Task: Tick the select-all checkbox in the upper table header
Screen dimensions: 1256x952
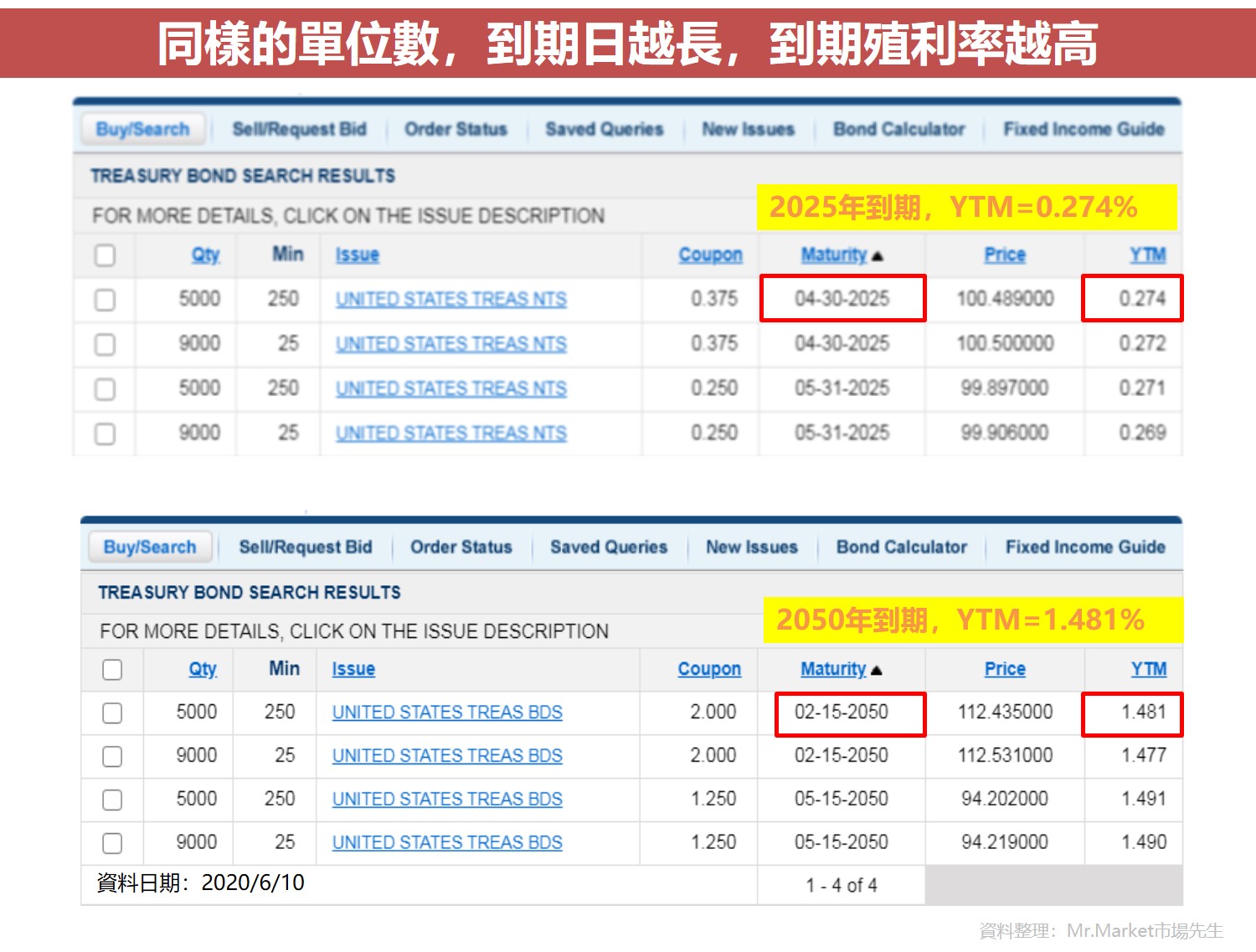Action: (x=105, y=255)
